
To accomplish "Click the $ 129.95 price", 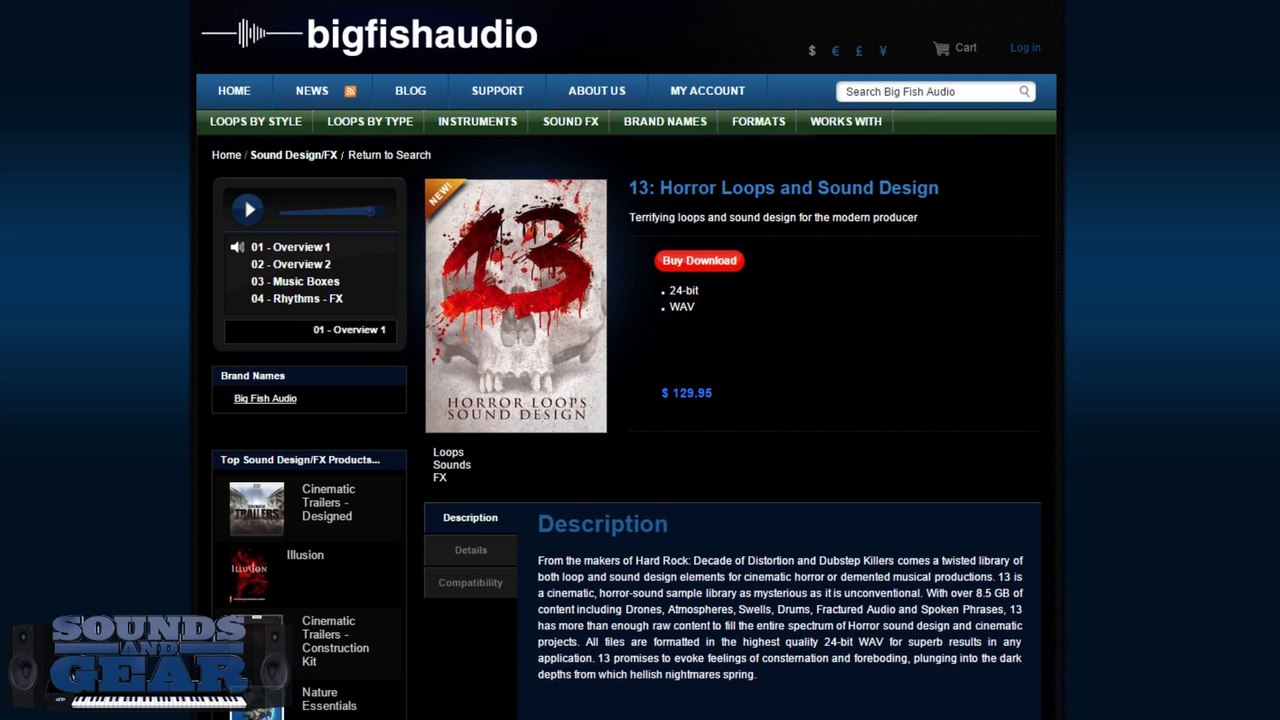I will point(686,393).
